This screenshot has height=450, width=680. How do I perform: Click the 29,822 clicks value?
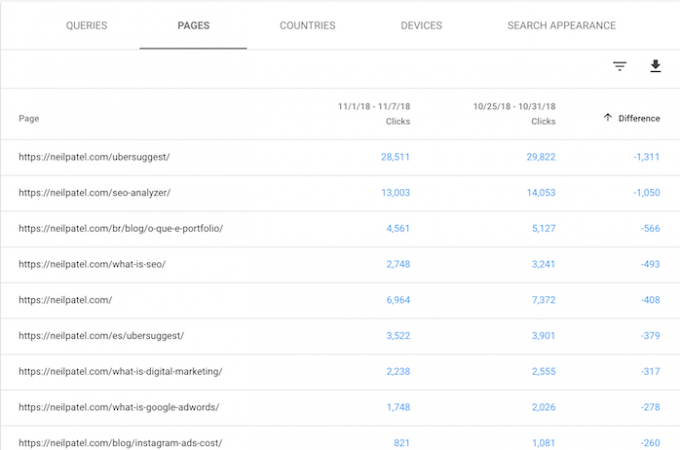(541, 157)
